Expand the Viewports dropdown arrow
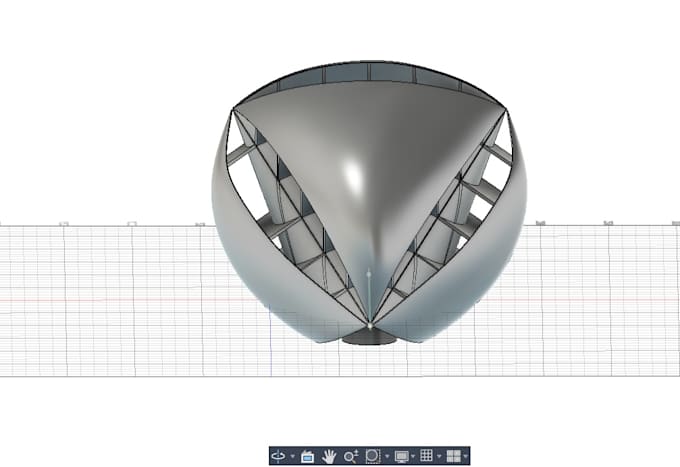Screen dimensions: 680x467 tap(466, 456)
